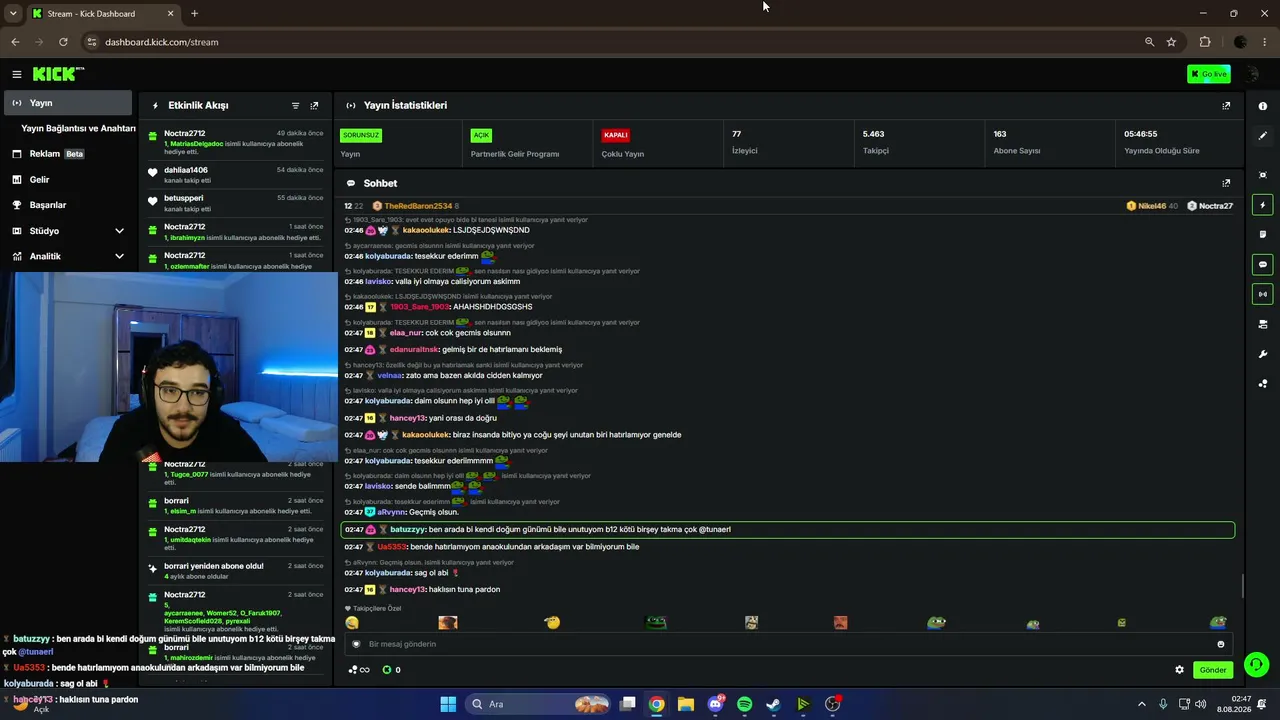Open the Chrome profile avatar
Viewport: 1280px width, 720px height.
pyautogui.click(x=1241, y=42)
